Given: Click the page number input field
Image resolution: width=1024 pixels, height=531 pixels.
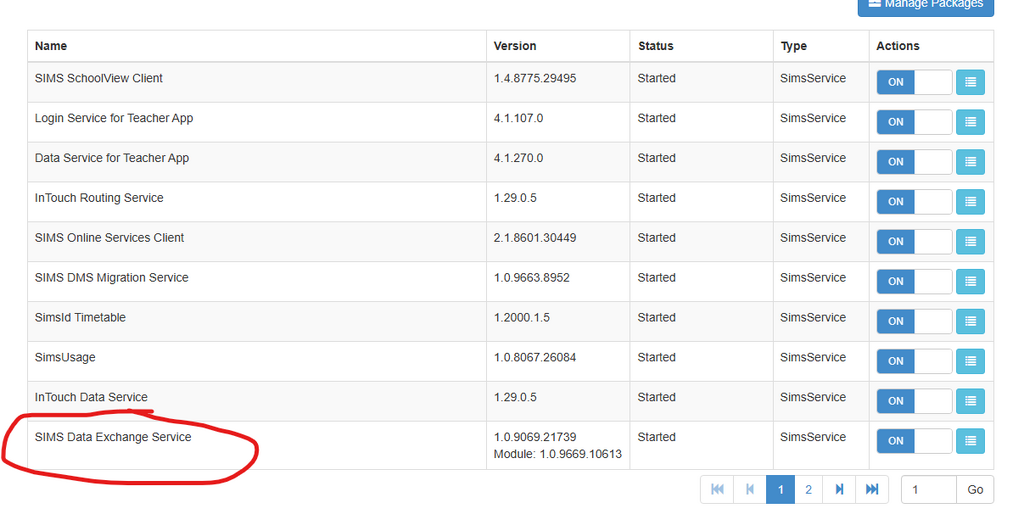Looking at the screenshot, I should coord(929,490).
